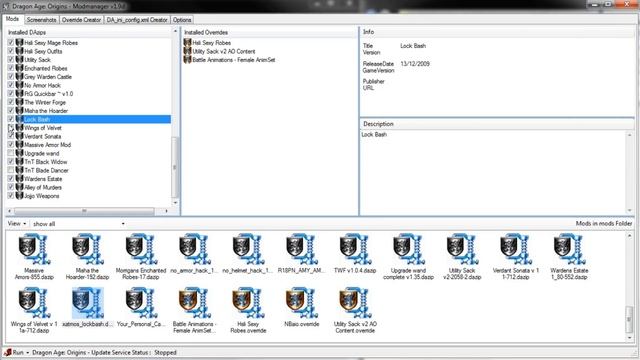The height and width of the screenshot is (360, 640).
Task: Uncheck the No Armor Hack checkbox
Action: coord(11,85)
